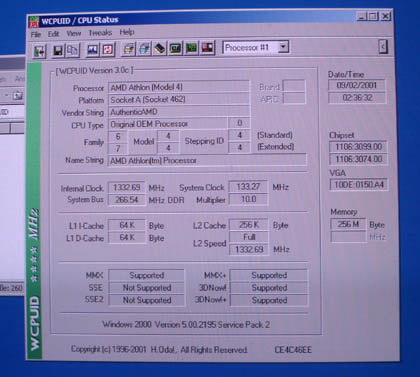
Task: Click the yellow stacked-cards toolbar icon
Action: [x=129, y=49]
